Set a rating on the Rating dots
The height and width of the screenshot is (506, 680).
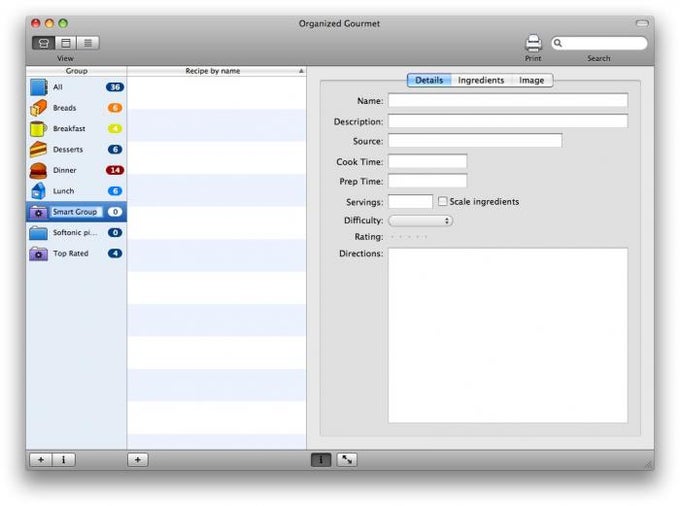[409, 237]
